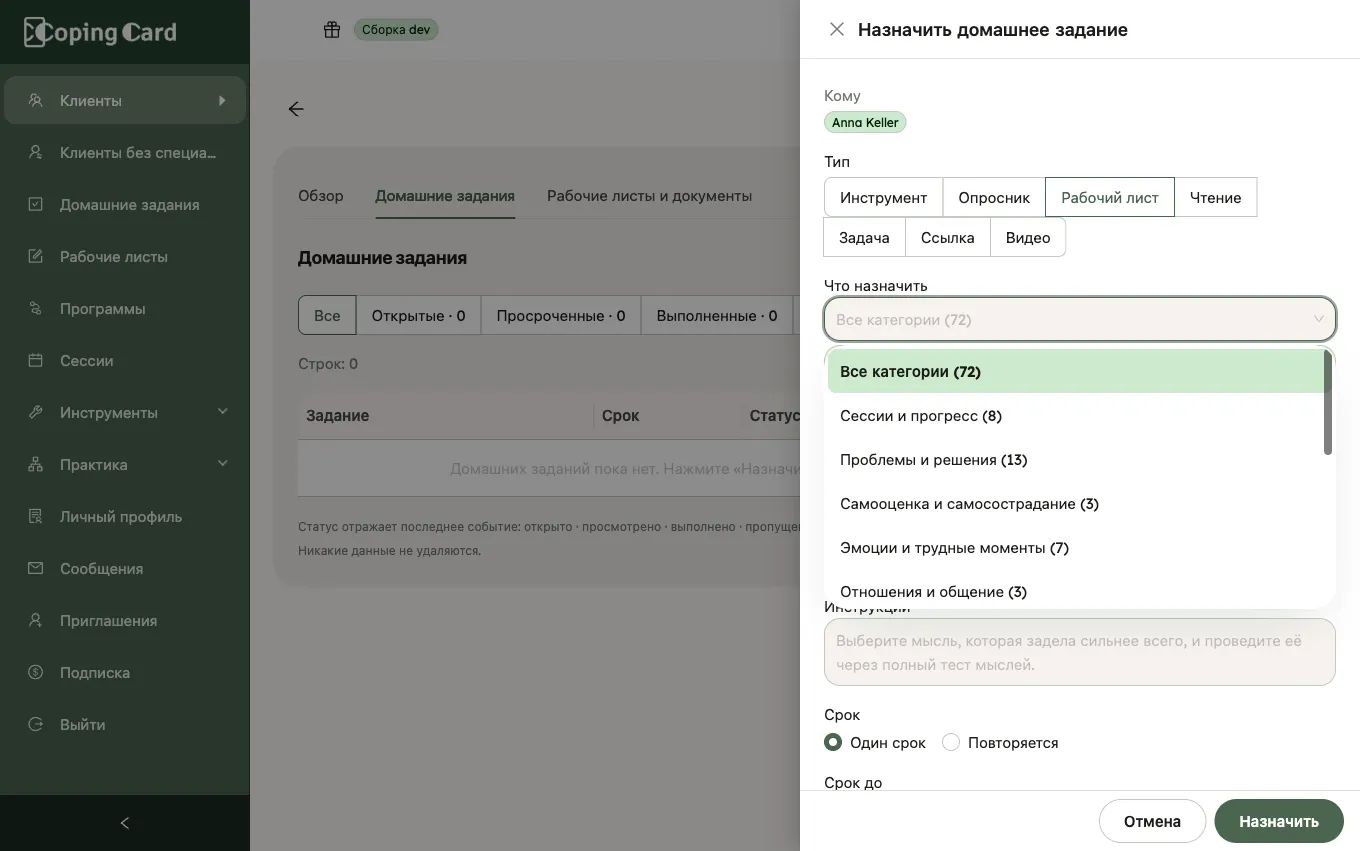Open the Все категории (72) combo box
Image resolution: width=1360 pixels, height=851 pixels.
pyautogui.click(x=1080, y=320)
